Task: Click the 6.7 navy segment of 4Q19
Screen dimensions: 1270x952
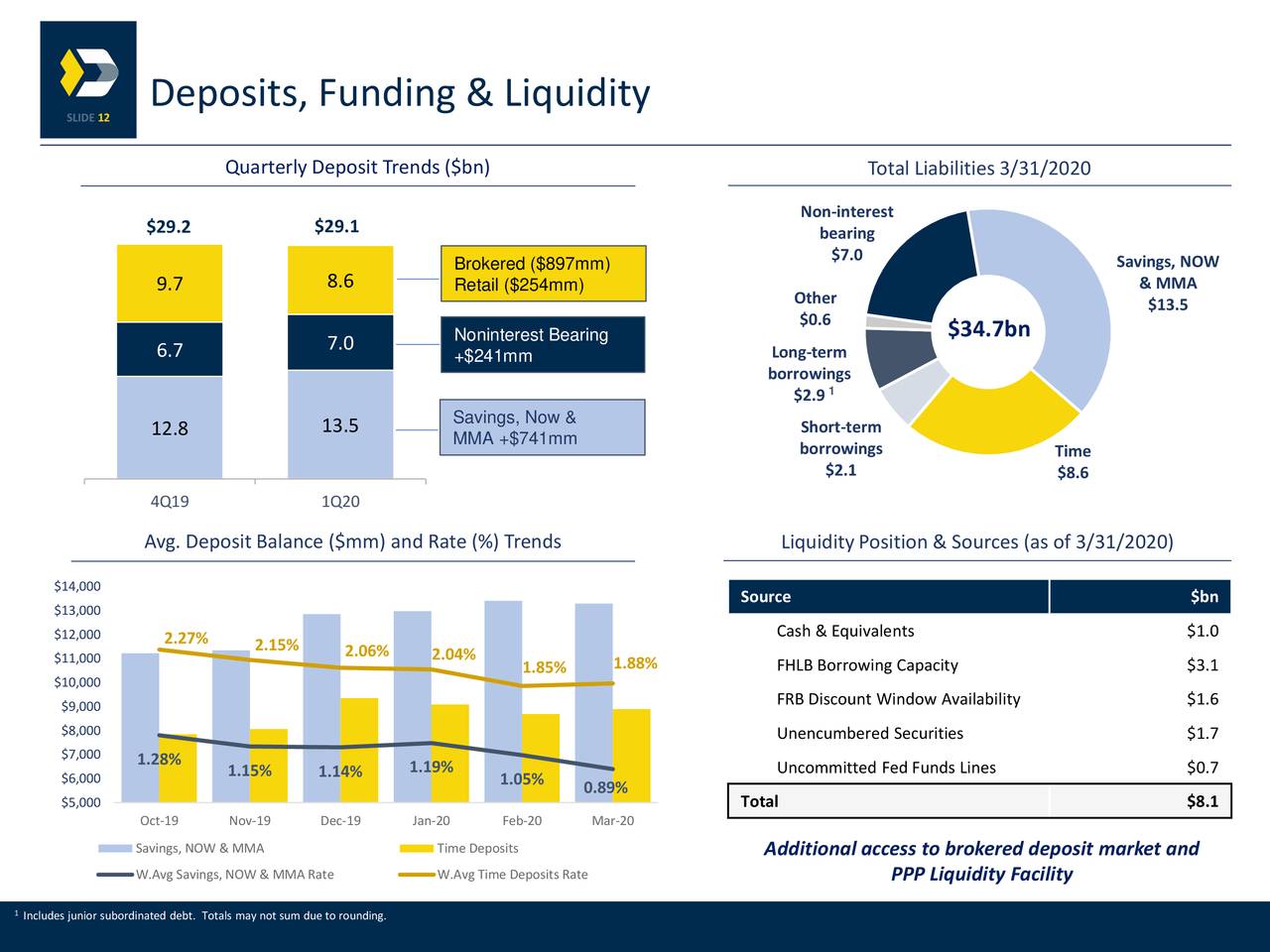Action: (170, 349)
